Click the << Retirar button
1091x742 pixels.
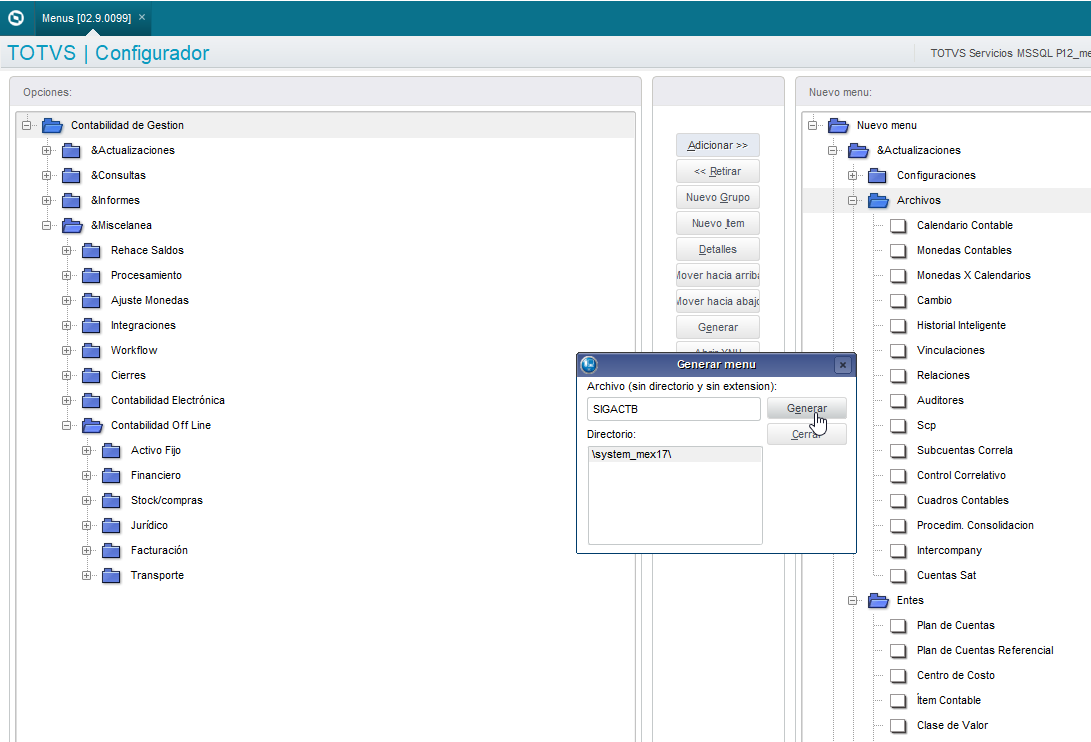click(x=717, y=171)
